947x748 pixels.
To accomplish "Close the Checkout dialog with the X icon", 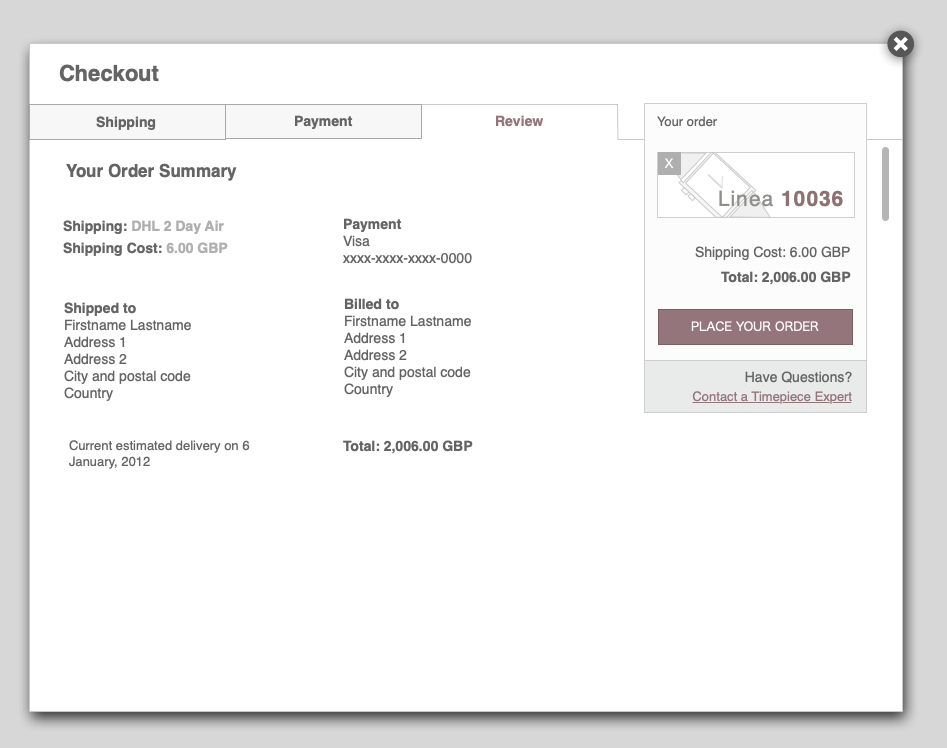I will tap(899, 44).
